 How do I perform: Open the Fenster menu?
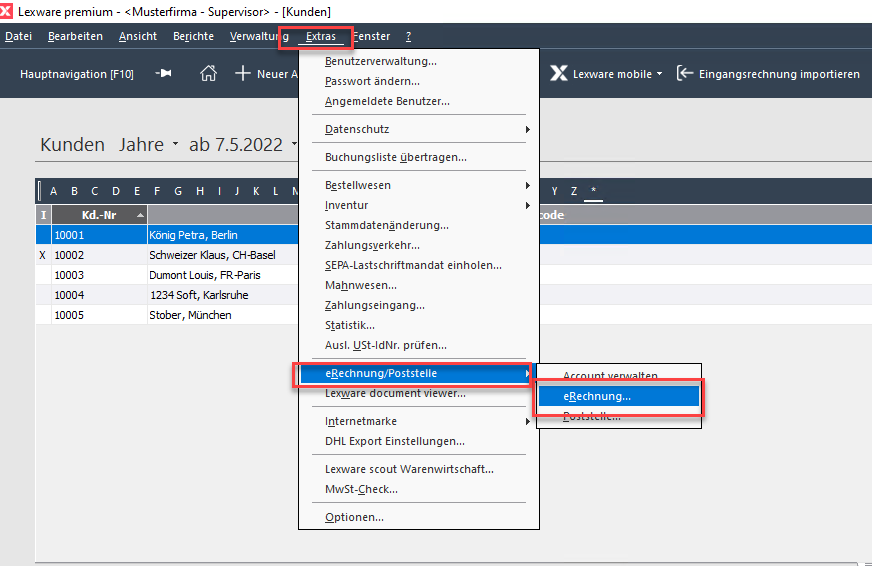(371, 36)
